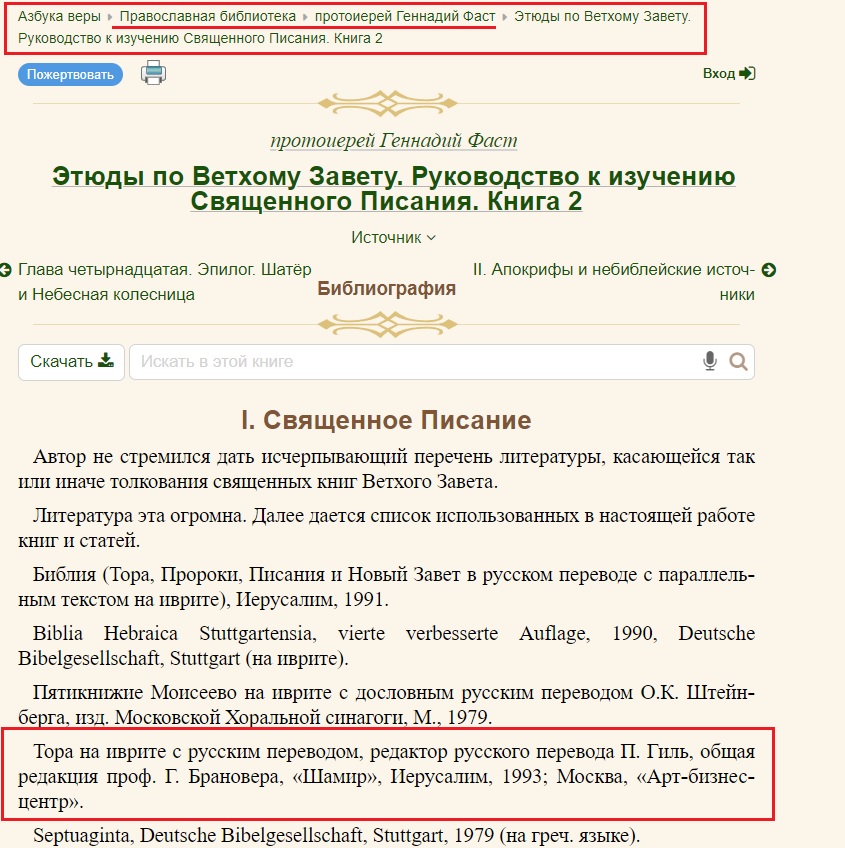This screenshot has width=845, height=848.
Task: Click the login arrow icon next to Вход
Action: [747, 73]
